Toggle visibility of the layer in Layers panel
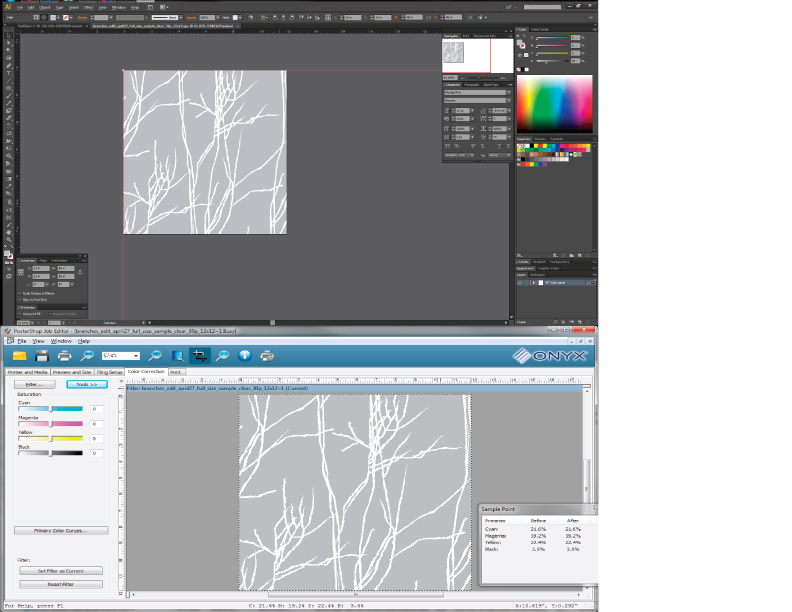The height and width of the screenshot is (612, 792). [520, 283]
